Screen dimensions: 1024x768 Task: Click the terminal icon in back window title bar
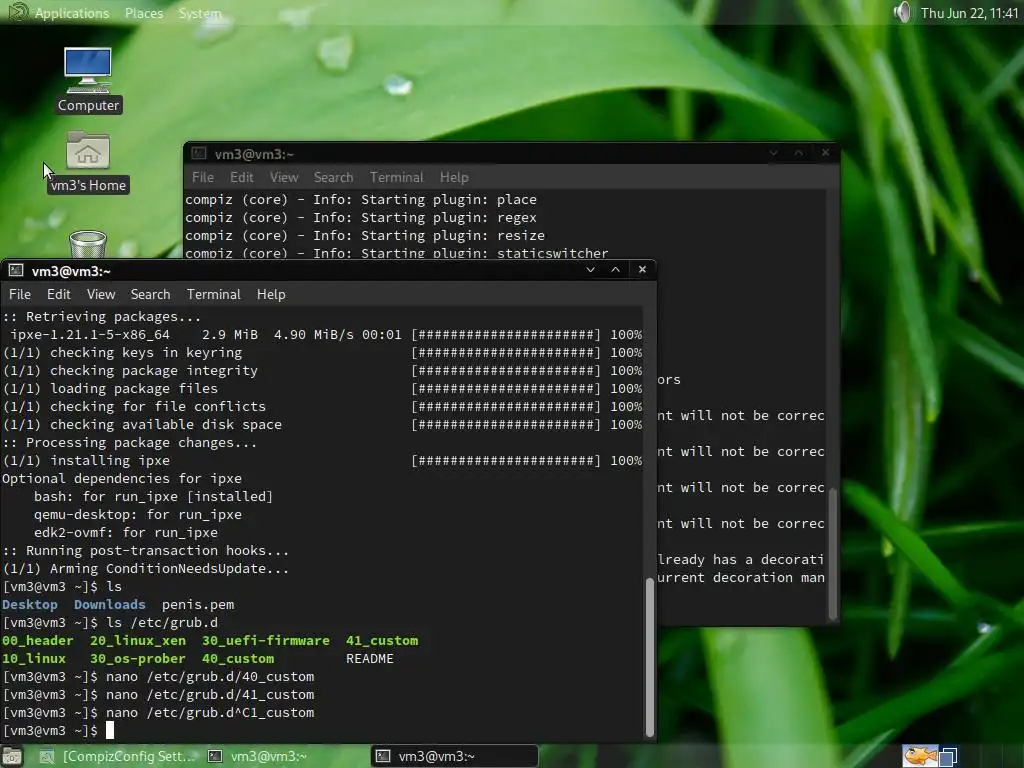pyautogui.click(x=199, y=153)
